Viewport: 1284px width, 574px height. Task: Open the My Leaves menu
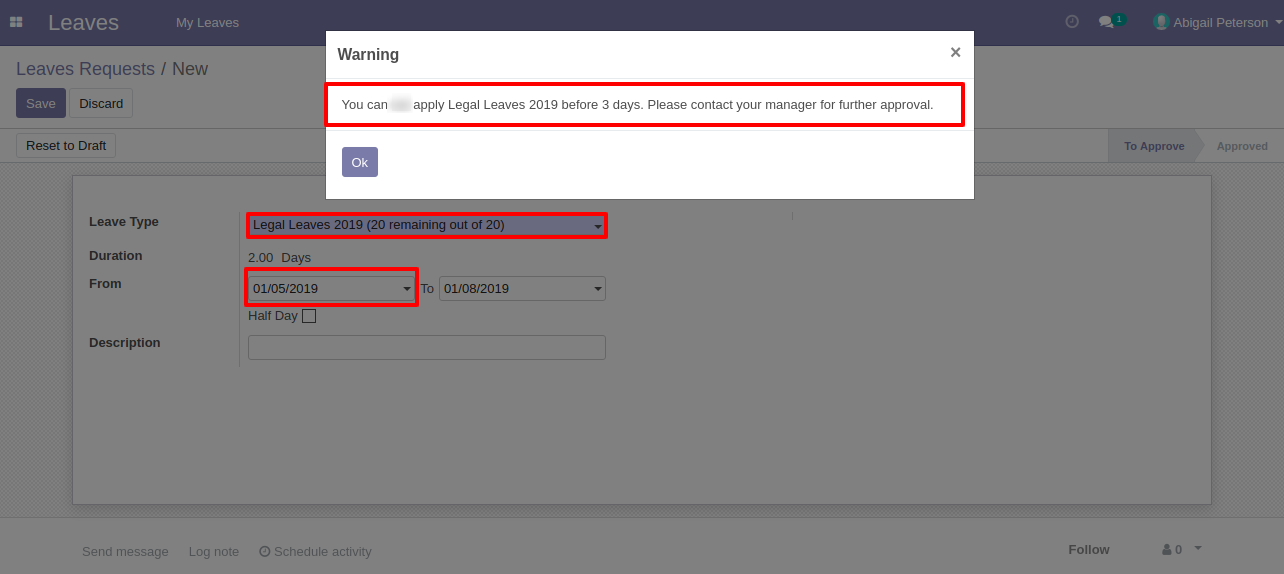207,22
